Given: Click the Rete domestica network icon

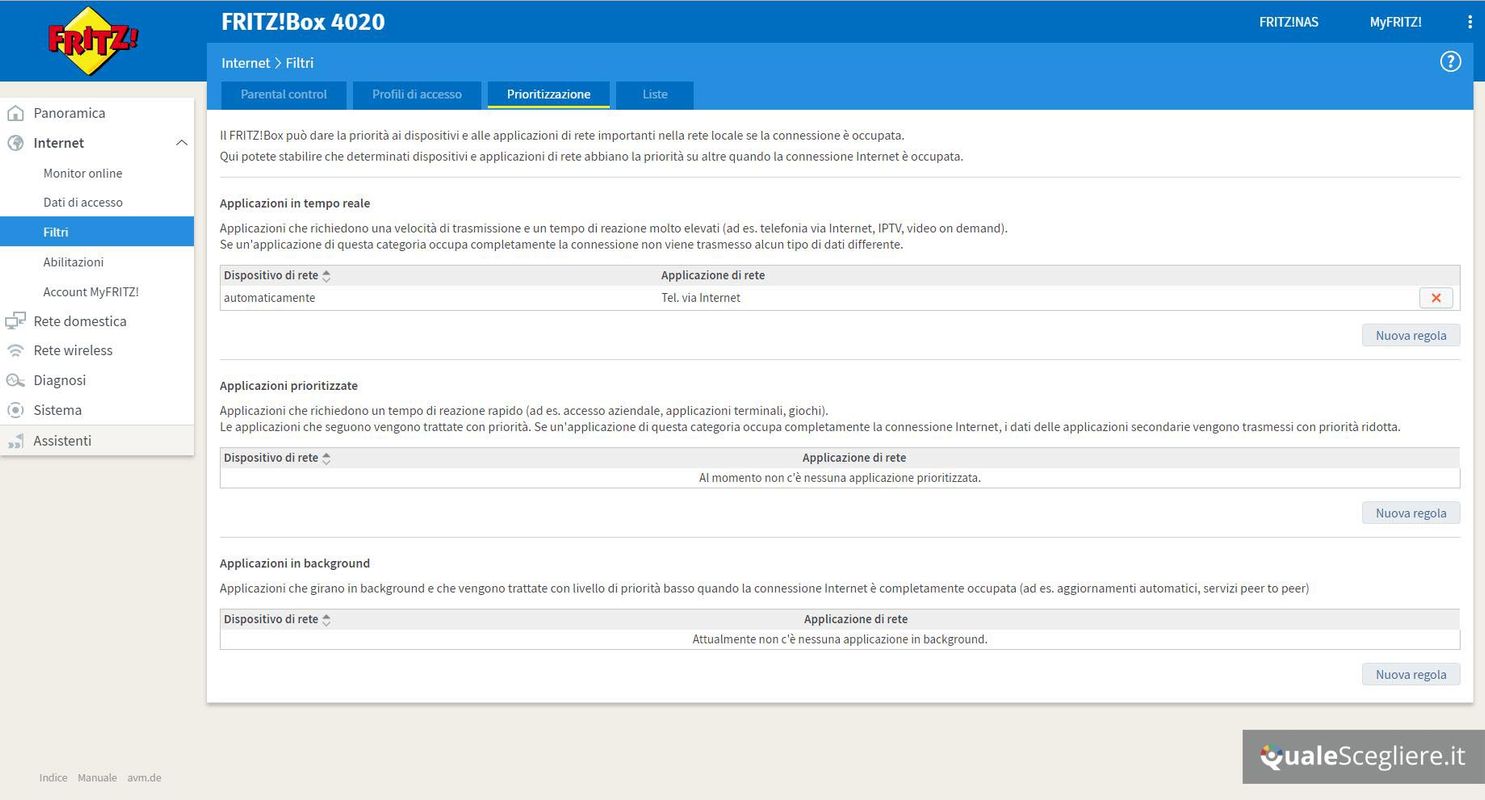Looking at the screenshot, I should tap(15, 321).
